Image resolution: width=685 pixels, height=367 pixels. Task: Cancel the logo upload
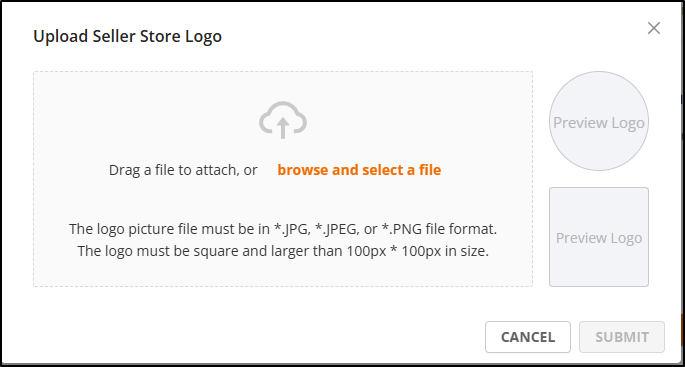point(528,337)
